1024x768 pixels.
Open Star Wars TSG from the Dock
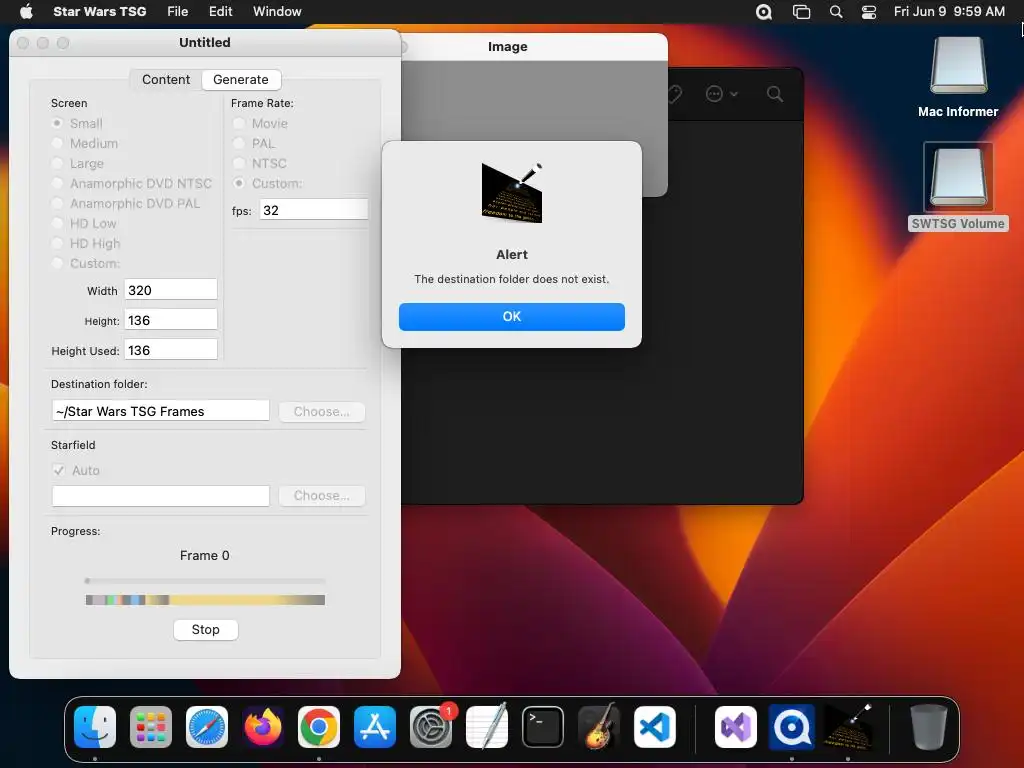[x=848, y=727]
